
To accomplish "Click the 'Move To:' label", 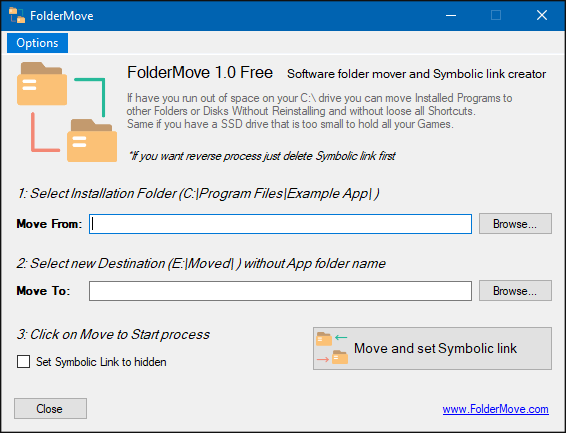I will [43, 291].
